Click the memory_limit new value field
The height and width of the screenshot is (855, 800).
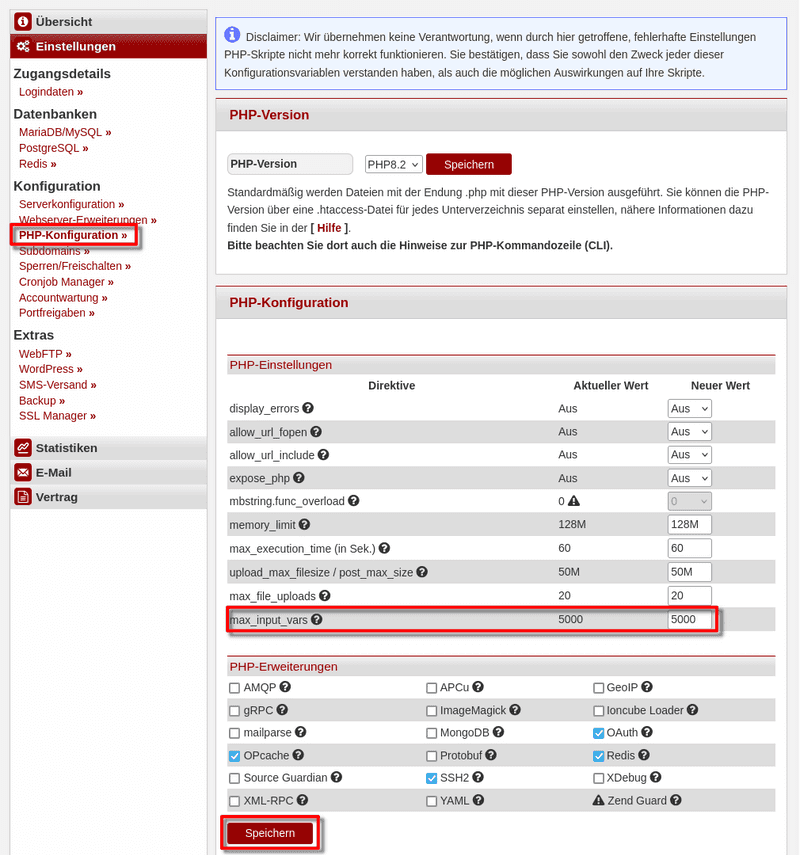point(689,525)
